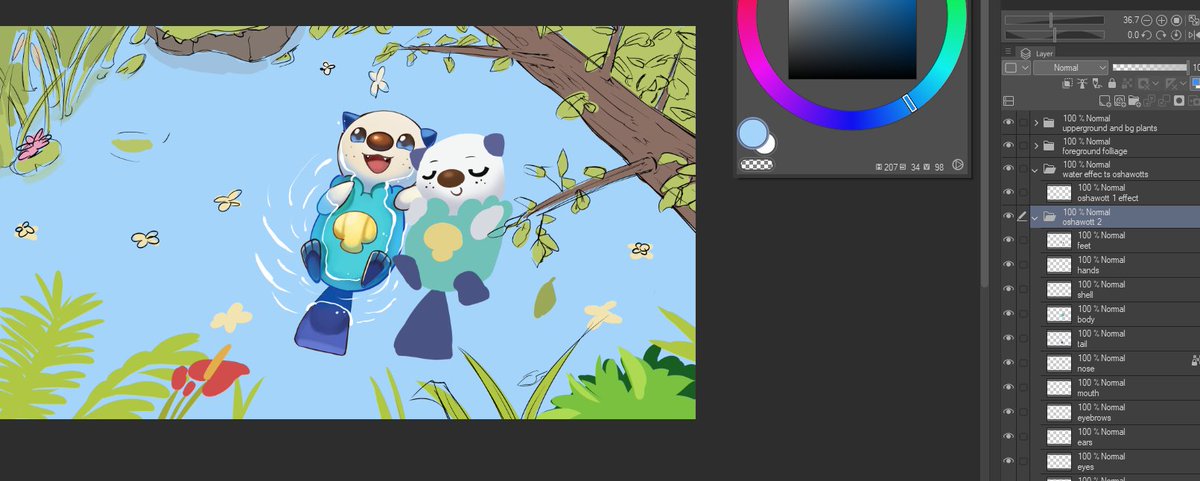Click the eyes layer thumbnail
Viewport: 1200px width, 481px height.
point(1059,461)
